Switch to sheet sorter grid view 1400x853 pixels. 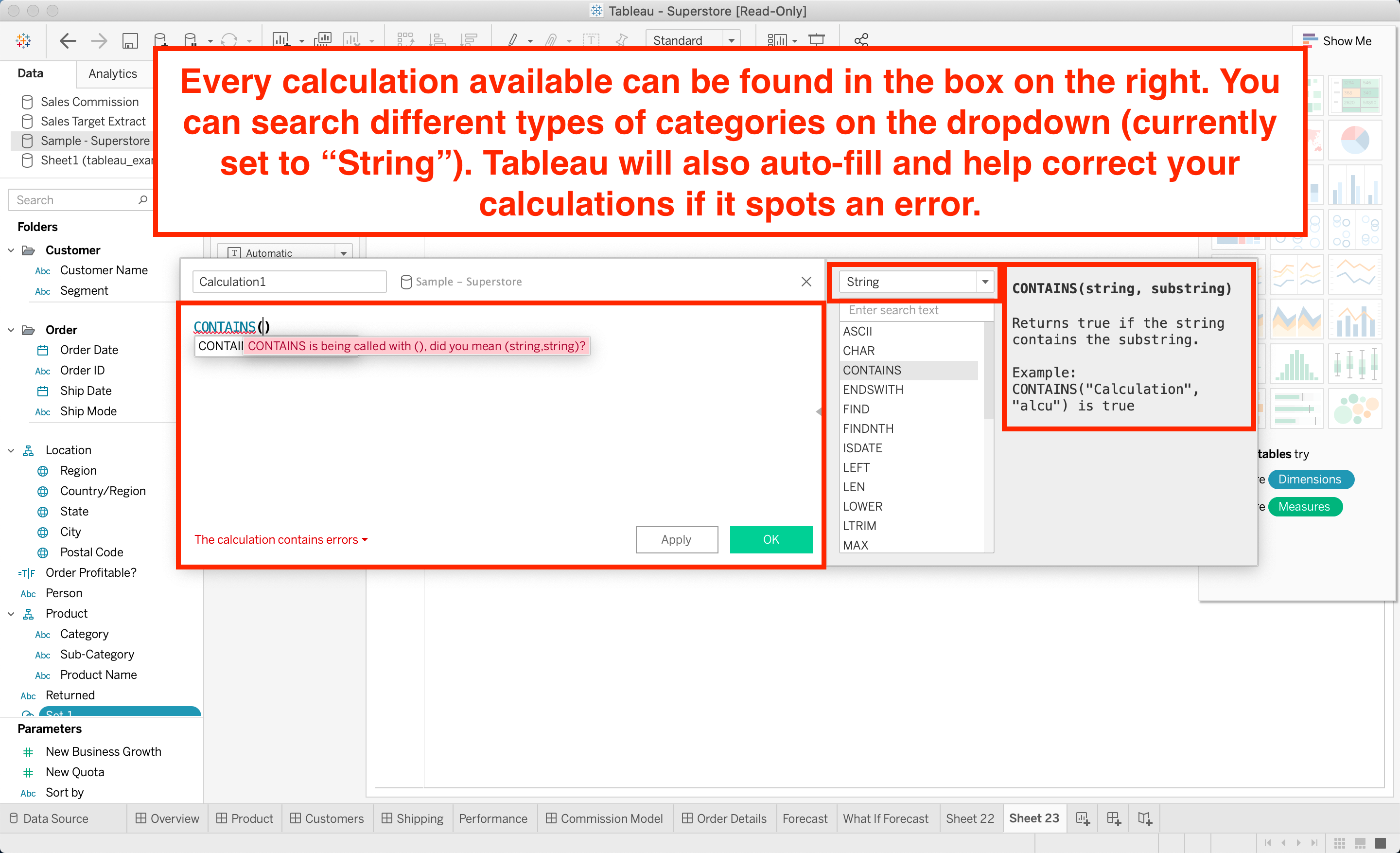click(1339, 842)
